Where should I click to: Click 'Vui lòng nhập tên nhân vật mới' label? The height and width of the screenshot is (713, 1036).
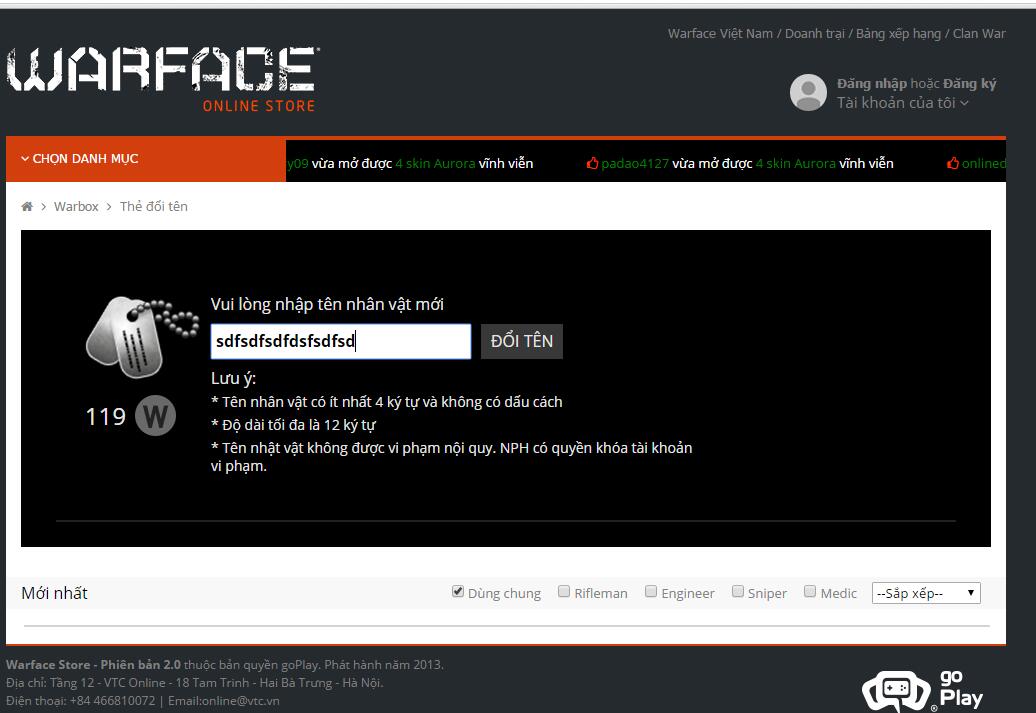pos(327,304)
